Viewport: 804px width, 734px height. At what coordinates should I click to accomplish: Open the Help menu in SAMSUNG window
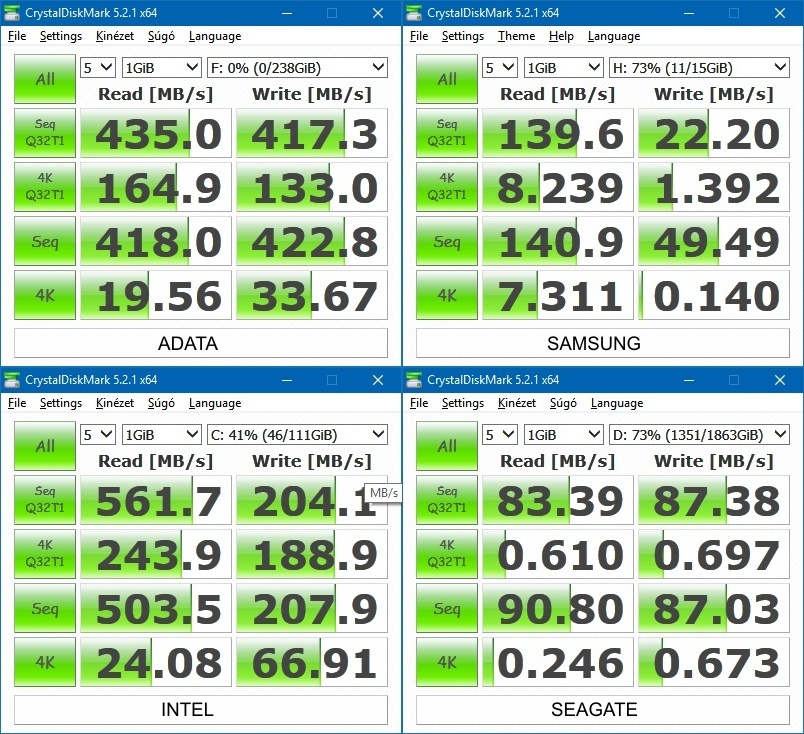[x=561, y=36]
